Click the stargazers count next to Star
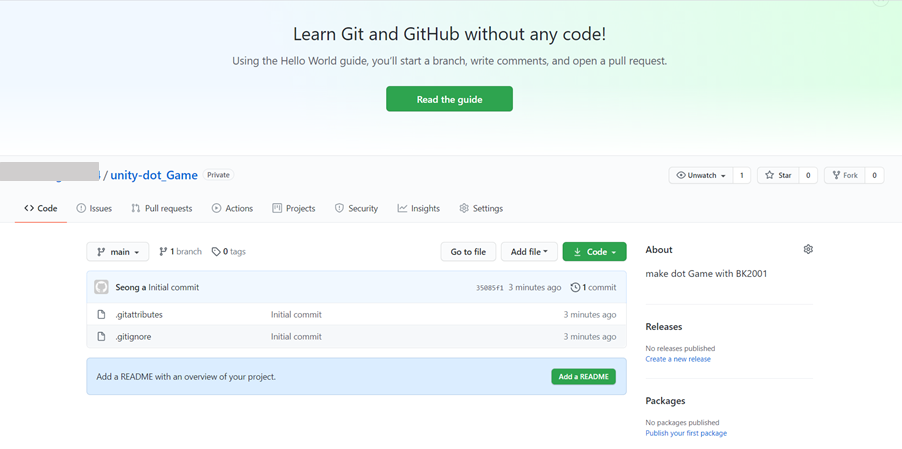Viewport: 902px width, 449px height. 808,175
